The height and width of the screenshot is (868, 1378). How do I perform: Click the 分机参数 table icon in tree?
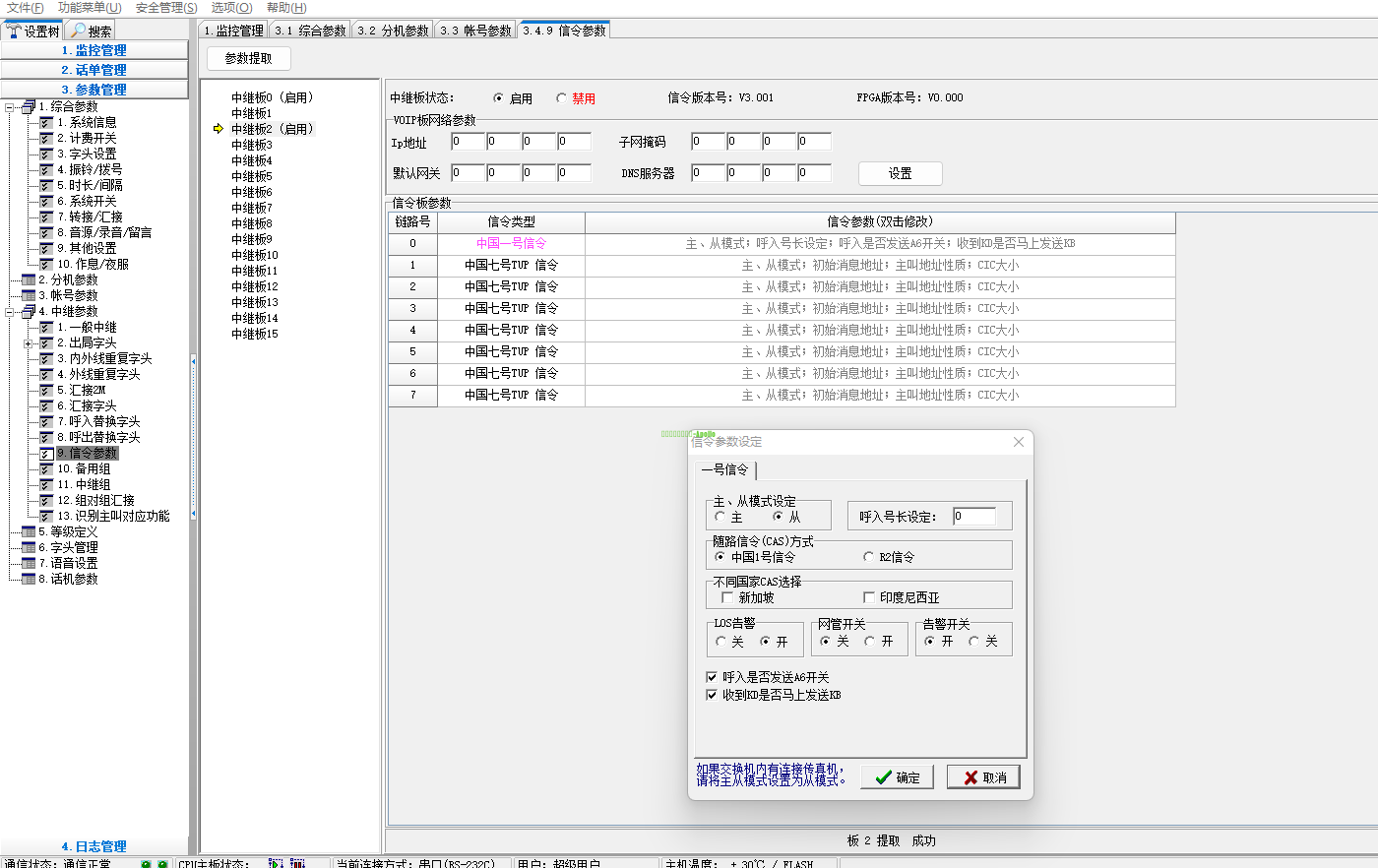(29, 280)
